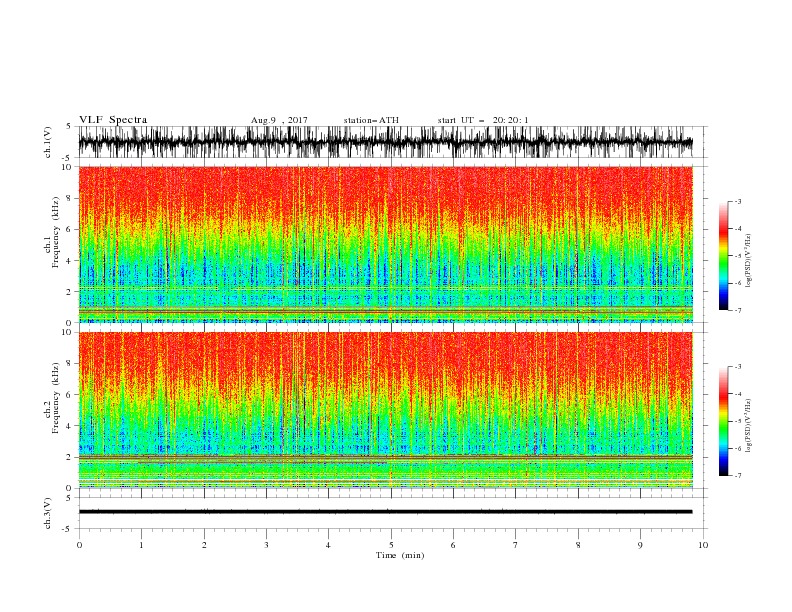Click the "Time (min)" axis title
The image size is (792, 612).
point(400,555)
